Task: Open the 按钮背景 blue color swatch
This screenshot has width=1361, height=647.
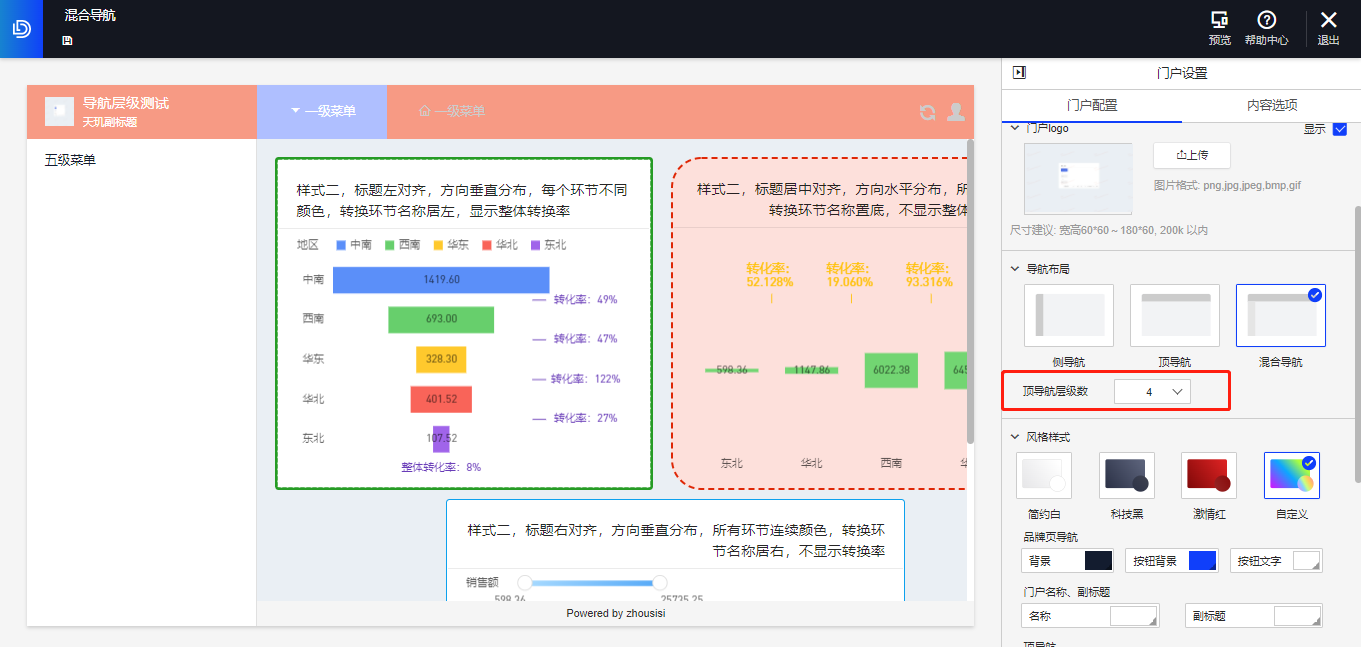Action: 1204,560
